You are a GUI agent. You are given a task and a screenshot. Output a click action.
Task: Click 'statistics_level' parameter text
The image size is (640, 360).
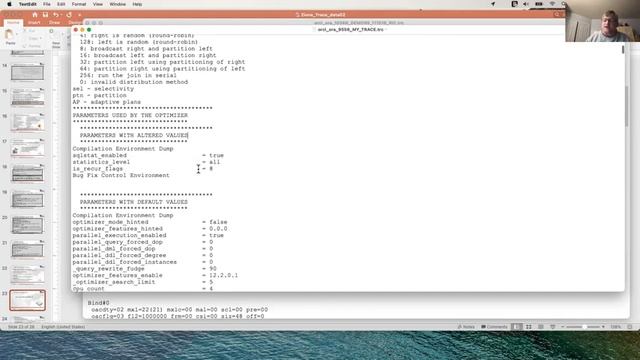101,162
